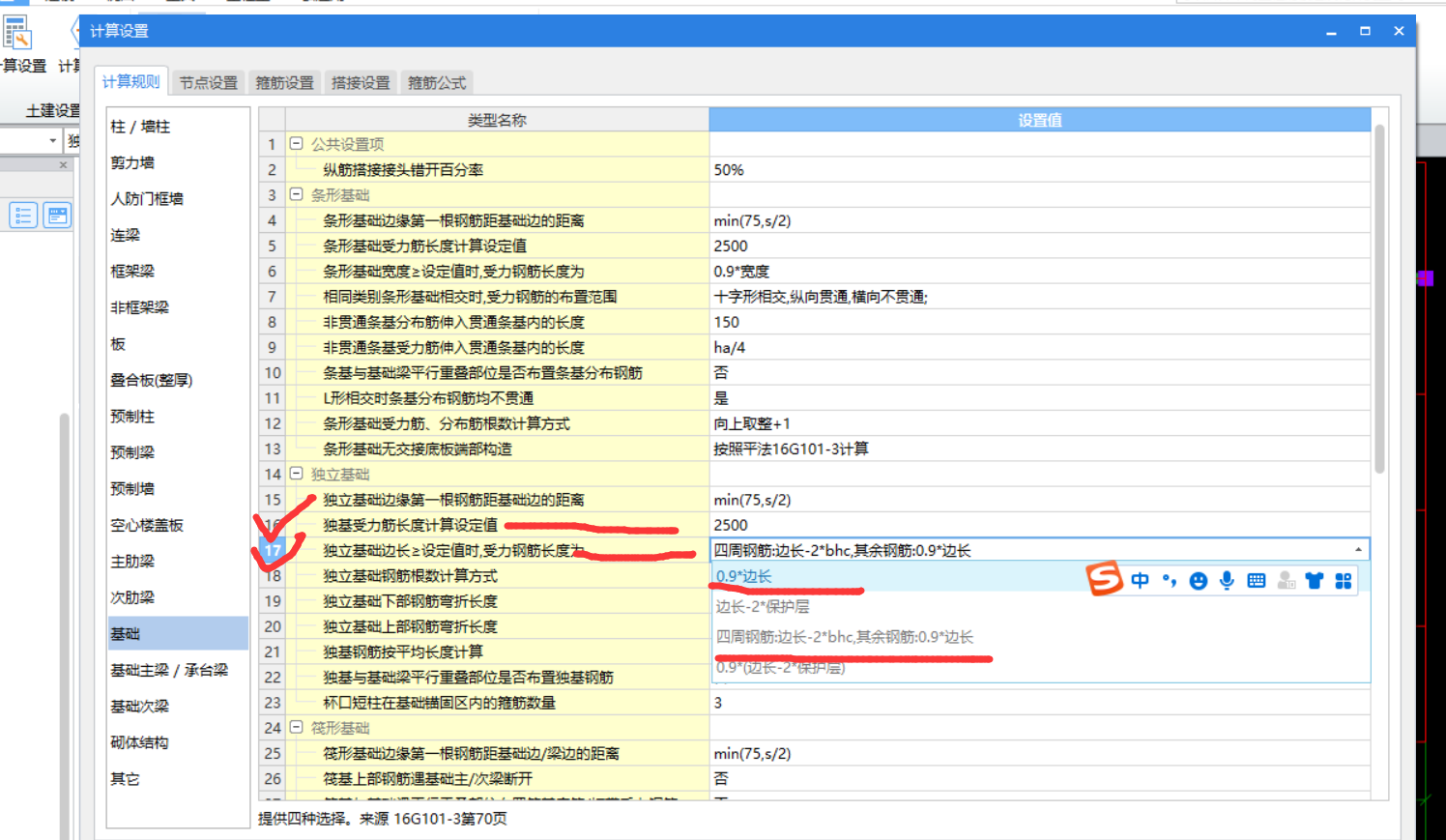
Task: Click the detail view icon in left panel
Action: click(x=58, y=215)
